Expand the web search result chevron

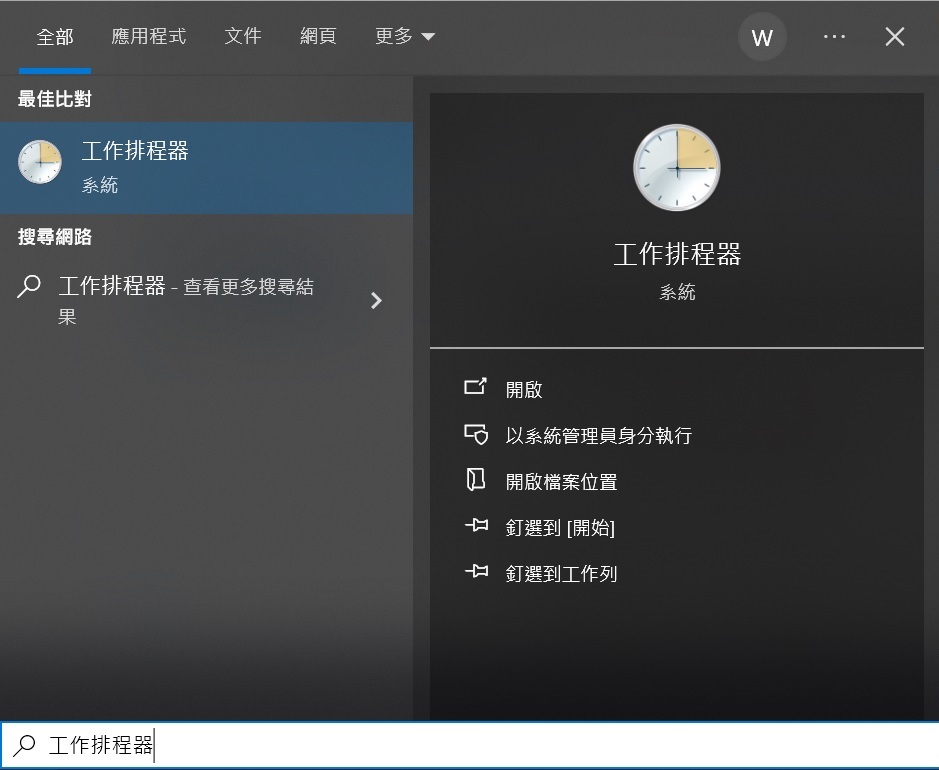point(376,301)
